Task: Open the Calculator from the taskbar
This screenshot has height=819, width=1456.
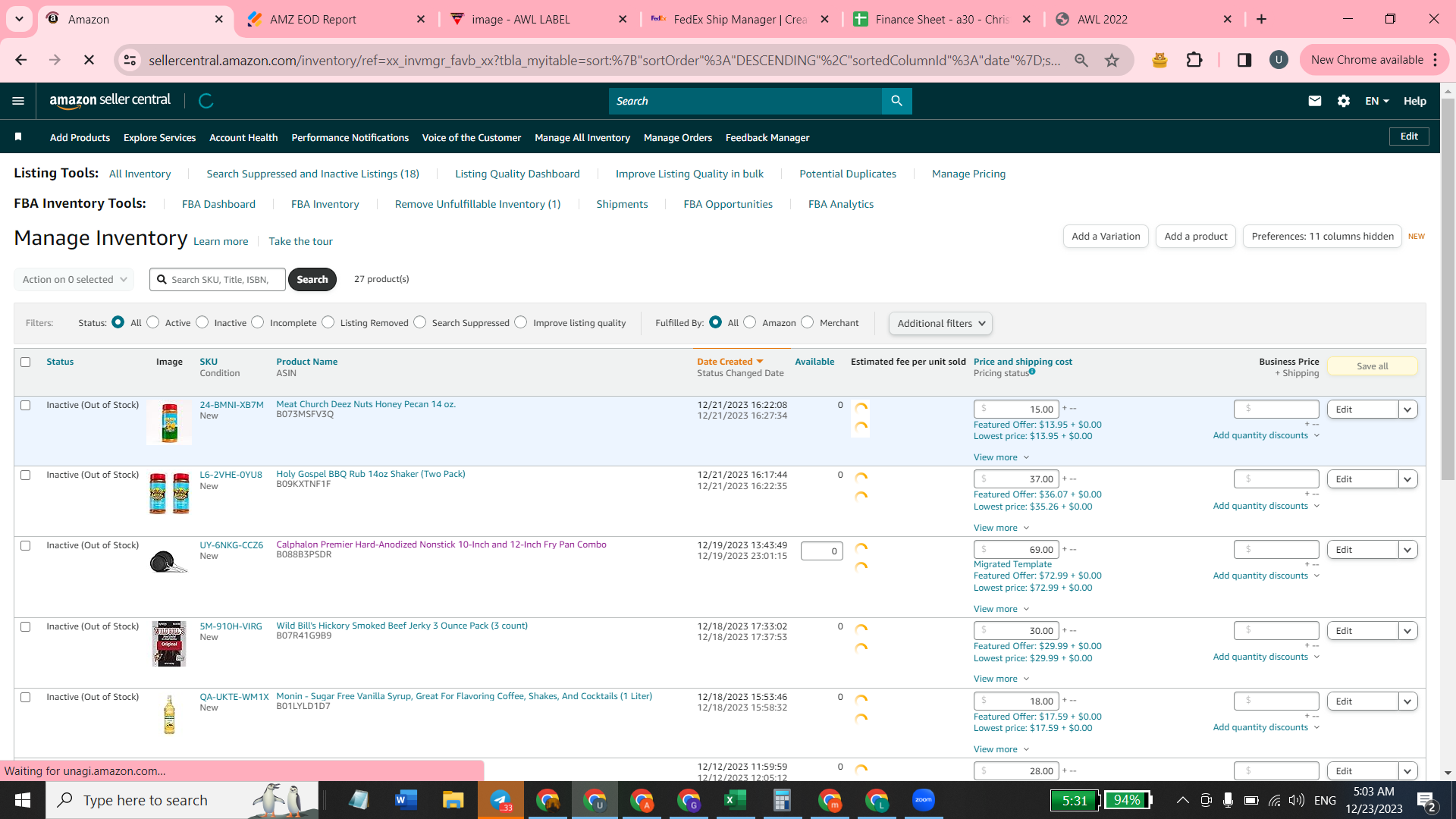Action: pos(782,800)
